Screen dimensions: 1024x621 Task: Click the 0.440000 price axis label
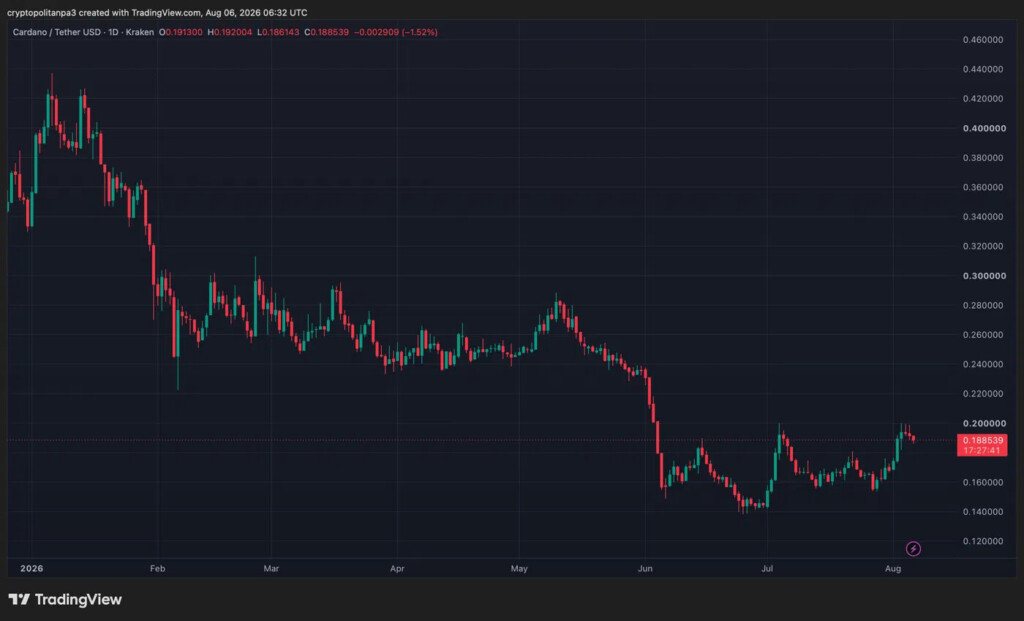(x=983, y=69)
